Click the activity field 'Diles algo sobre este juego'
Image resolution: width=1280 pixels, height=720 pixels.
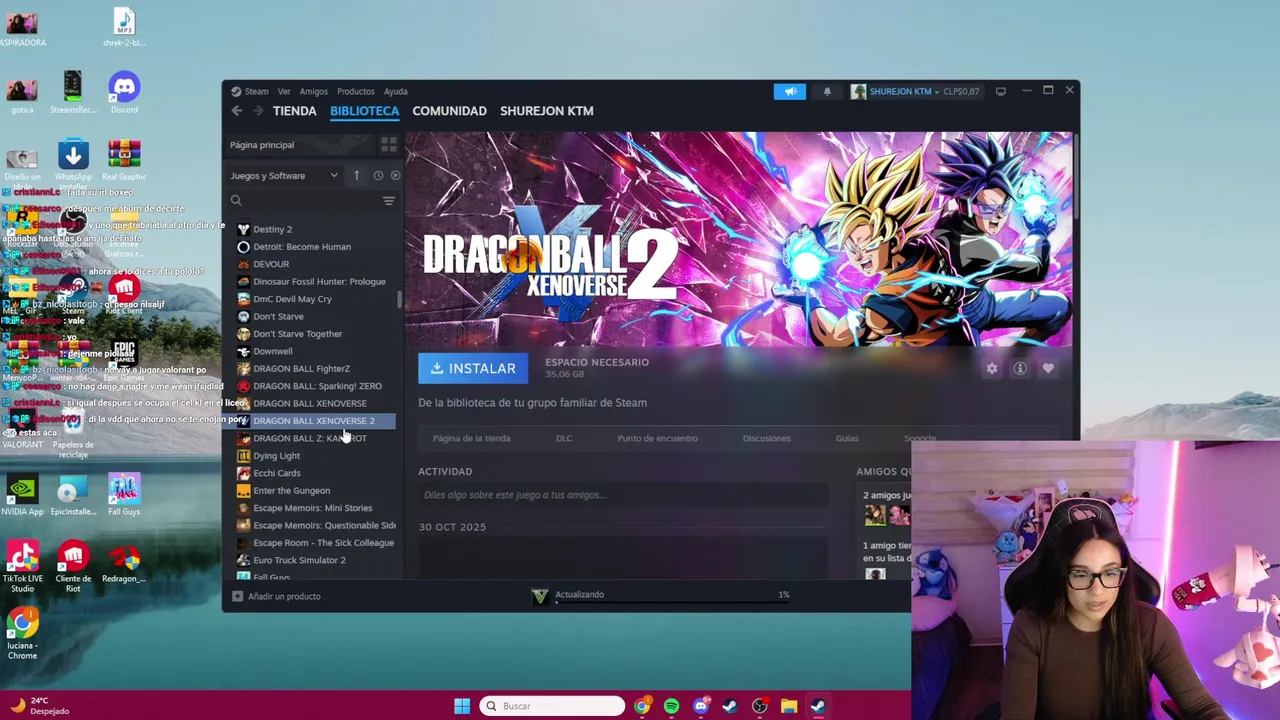pos(623,495)
